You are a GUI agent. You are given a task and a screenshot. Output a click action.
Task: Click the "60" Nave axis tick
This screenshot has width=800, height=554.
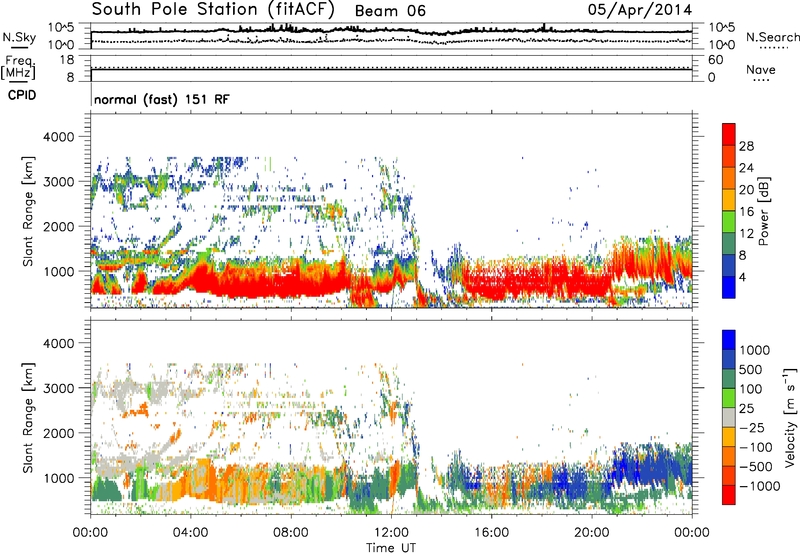(x=715, y=60)
